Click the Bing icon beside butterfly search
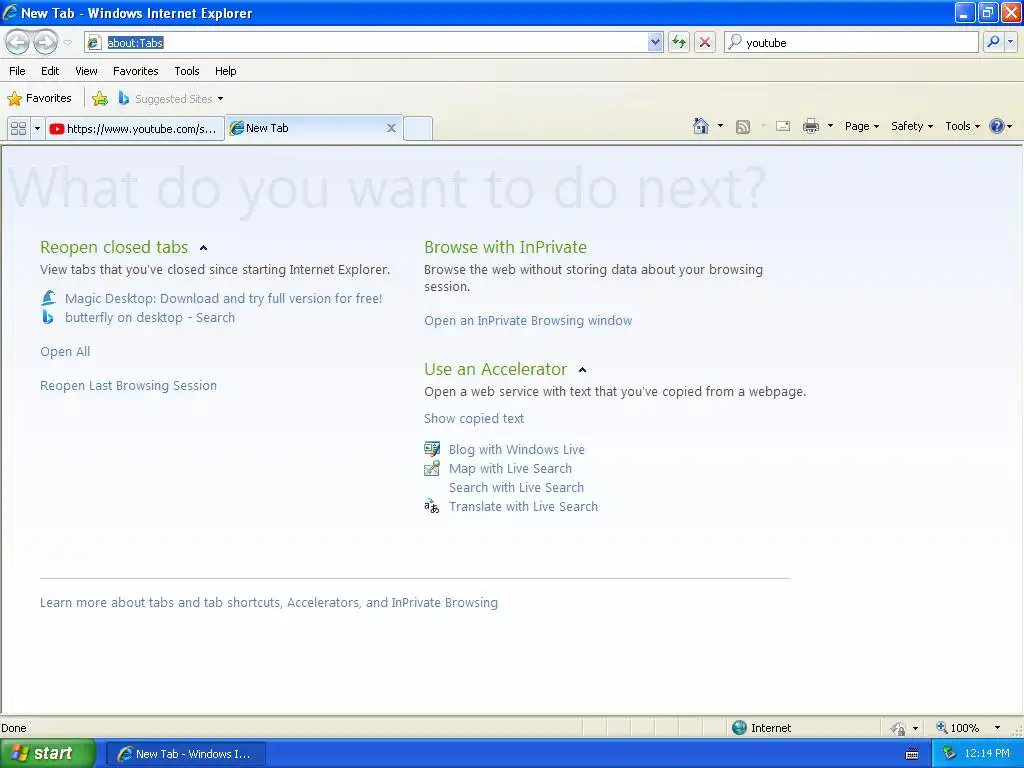The image size is (1024, 768). pyautogui.click(x=47, y=317)
